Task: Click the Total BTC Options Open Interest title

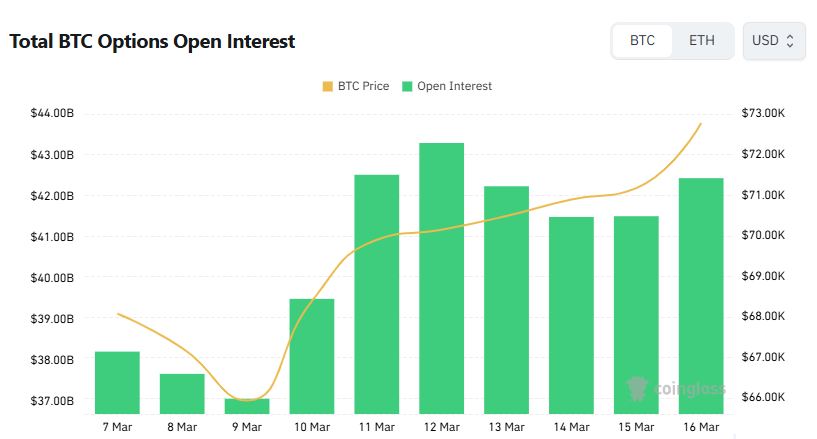Action: 152,42
